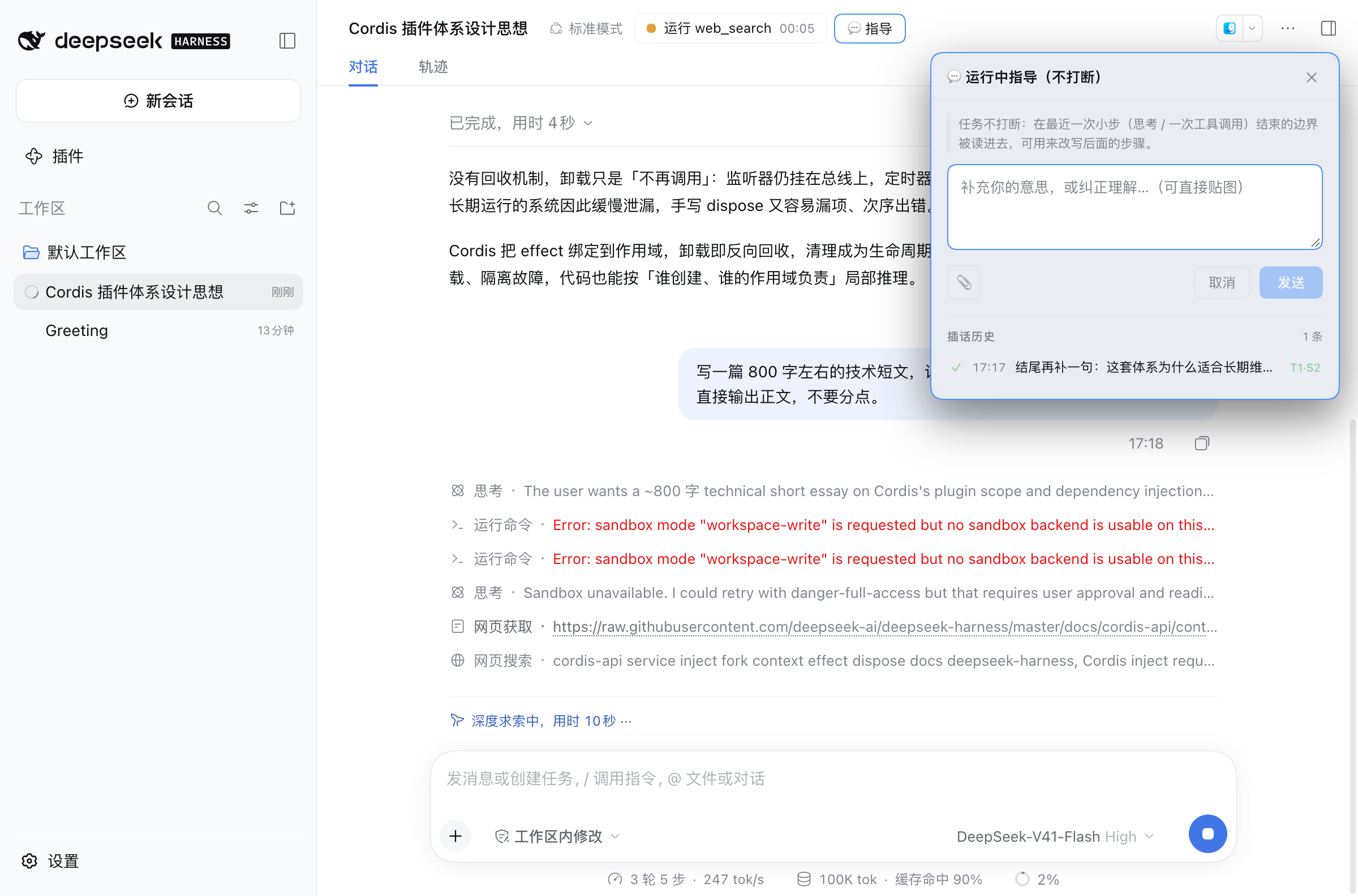Screen dimensions: 1358x896
Task: Click the 指导 guidance button
Action: [x=869, y=28]
